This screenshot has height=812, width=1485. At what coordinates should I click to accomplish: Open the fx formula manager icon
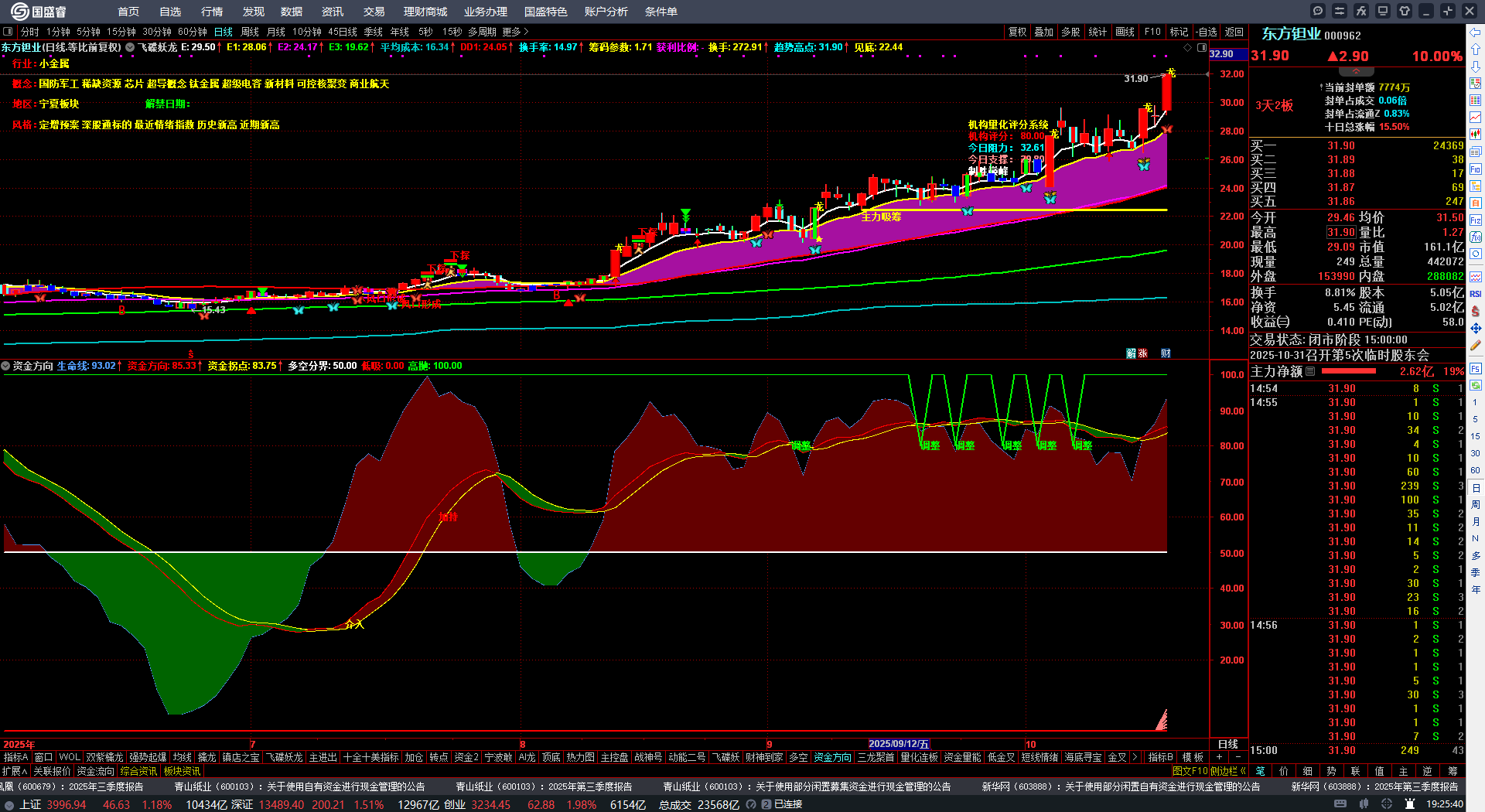(1361, 11)
